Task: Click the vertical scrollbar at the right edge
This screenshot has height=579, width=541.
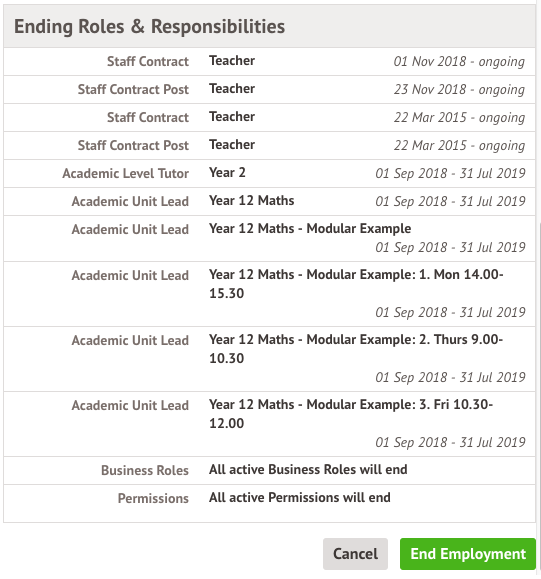Action: coord(539,369)
